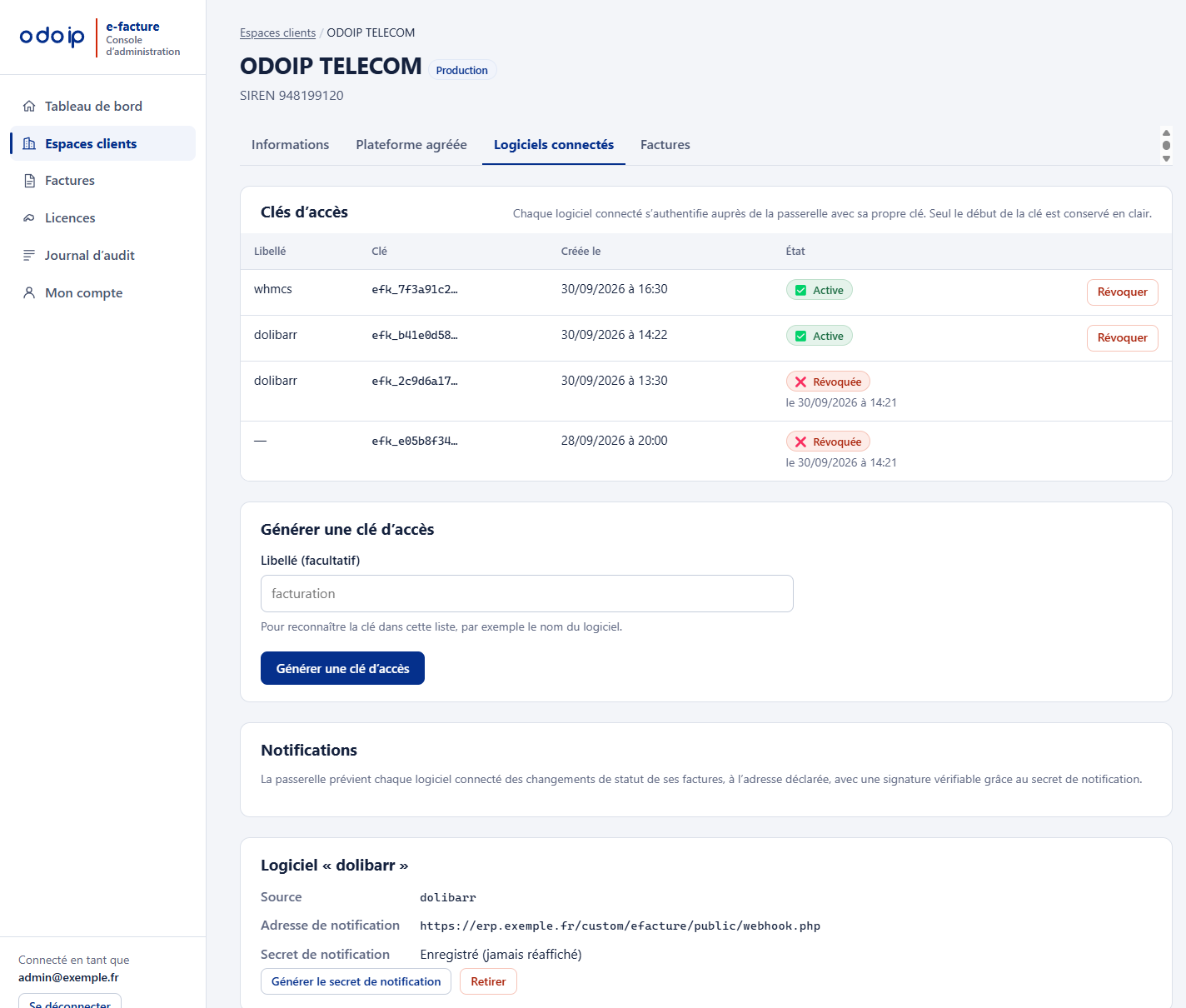The height and width of the screenshot is (1008, 1186).
Task: Click the SIREN 948199120 text
Action: [x=291, y=96]
